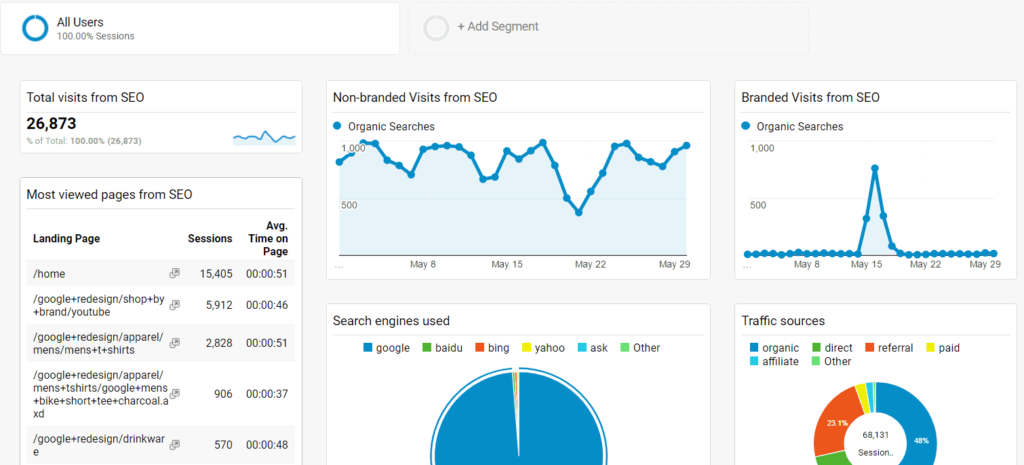Click the Landing Page column header
This screenshot has height=465, width=1024.
(x=66, y=239)
